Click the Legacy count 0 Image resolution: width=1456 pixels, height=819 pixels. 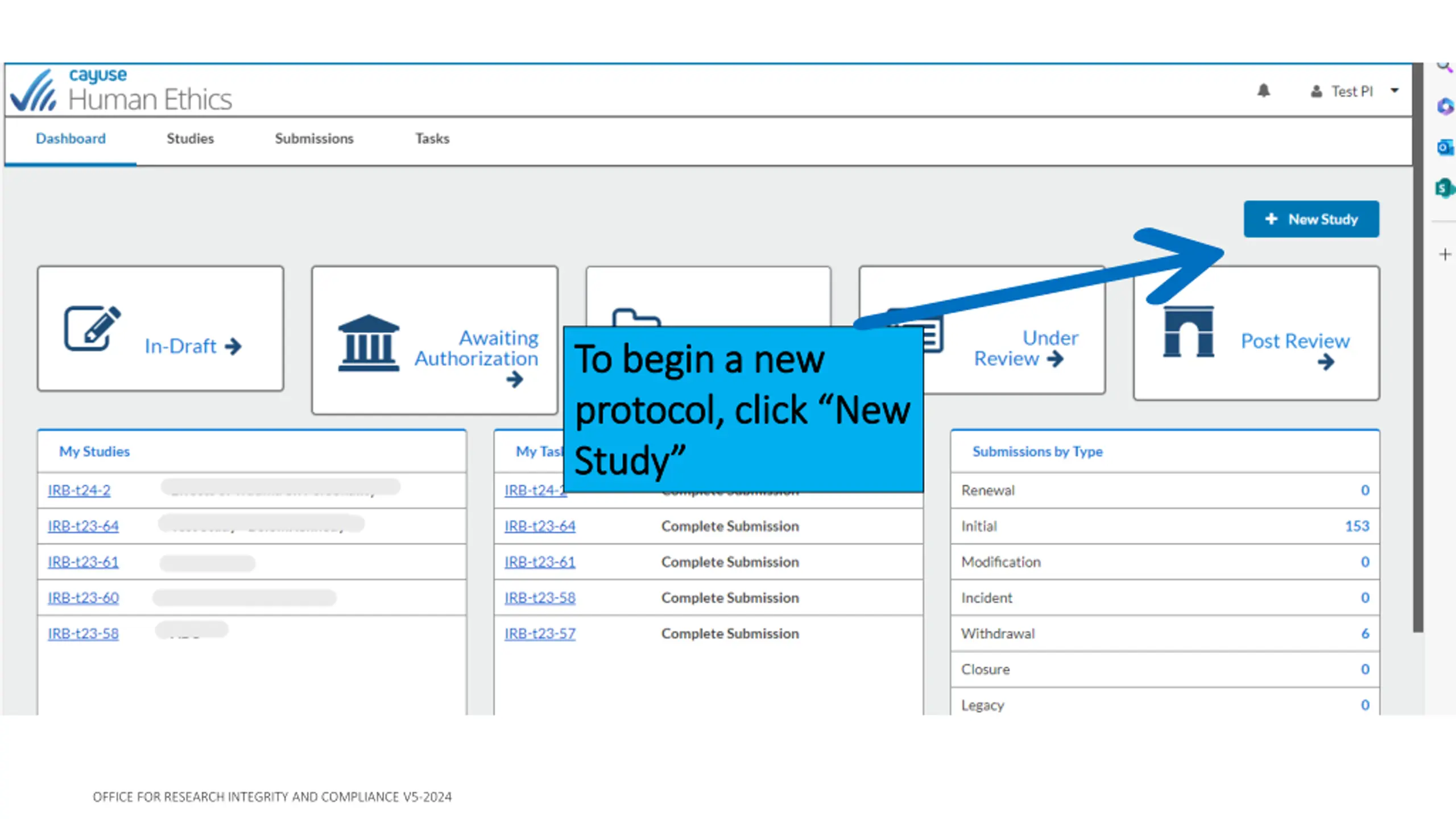(x=1365, y=705)
